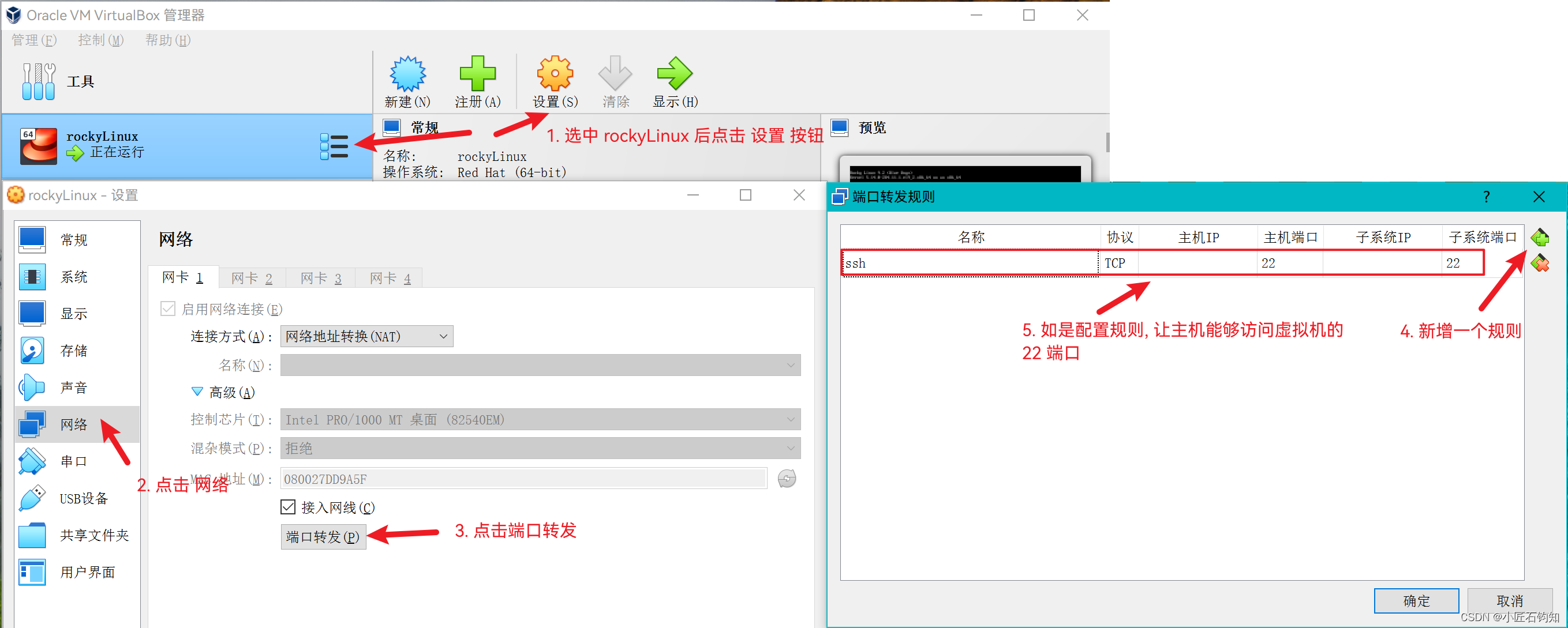Toggle Cable Connected (接入网线) checkbox
Screen dimensions: 1568x628
coord(288,506)
